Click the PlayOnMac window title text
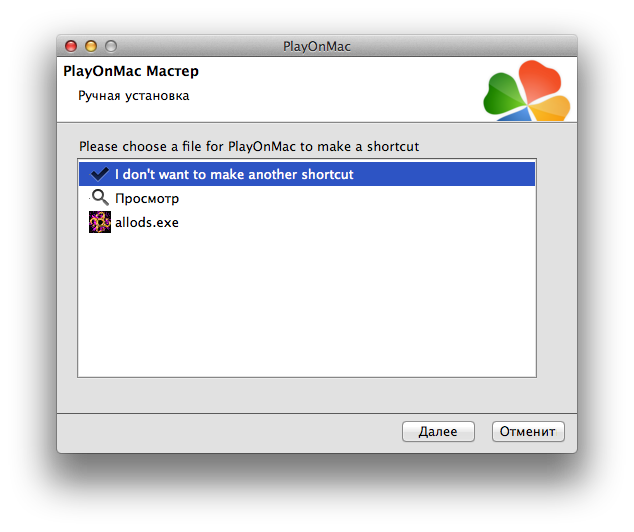This screenshot has width=634, height=532. point(317,46)
